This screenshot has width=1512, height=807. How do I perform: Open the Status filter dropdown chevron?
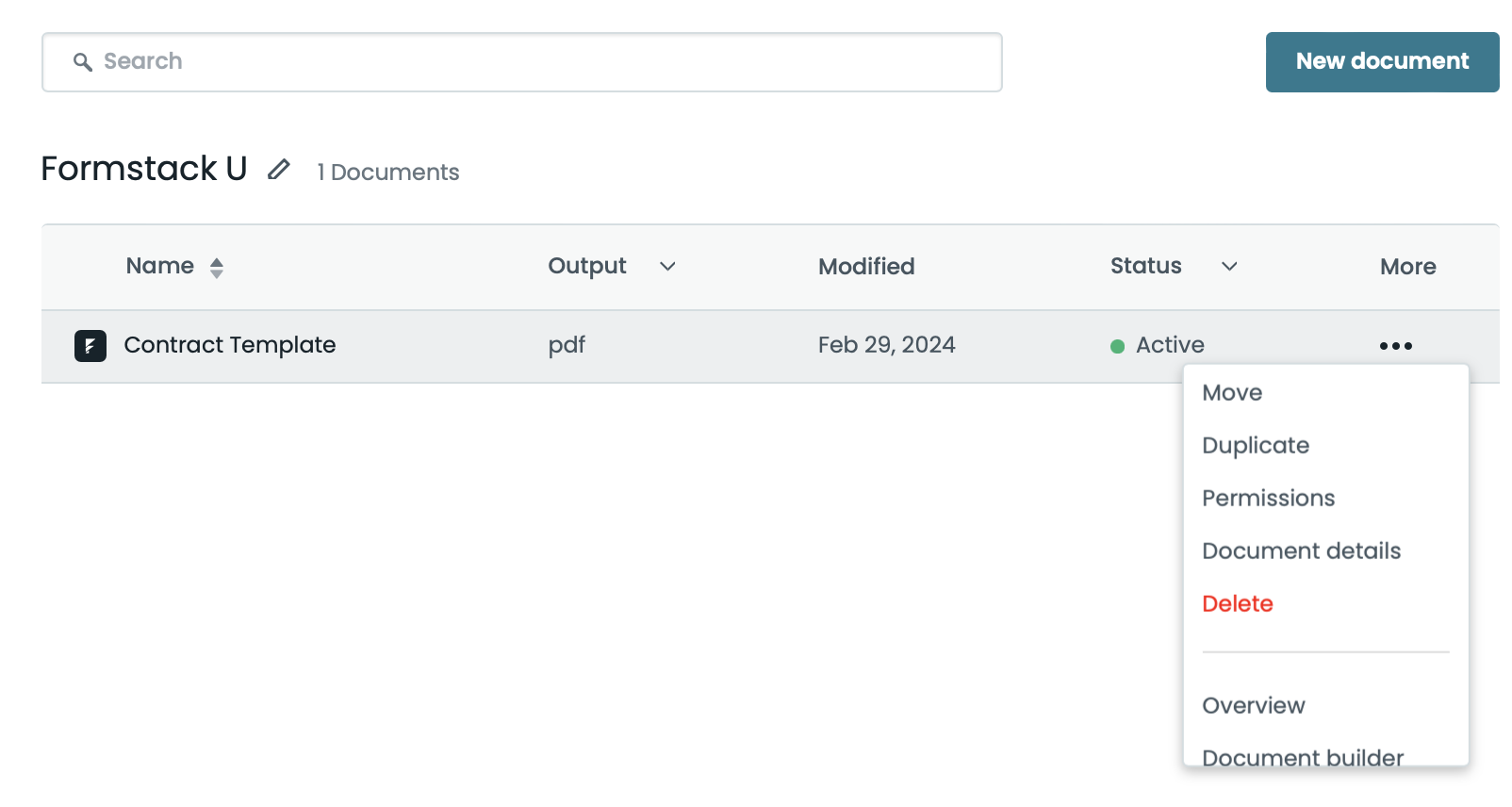coord(1229,267)
